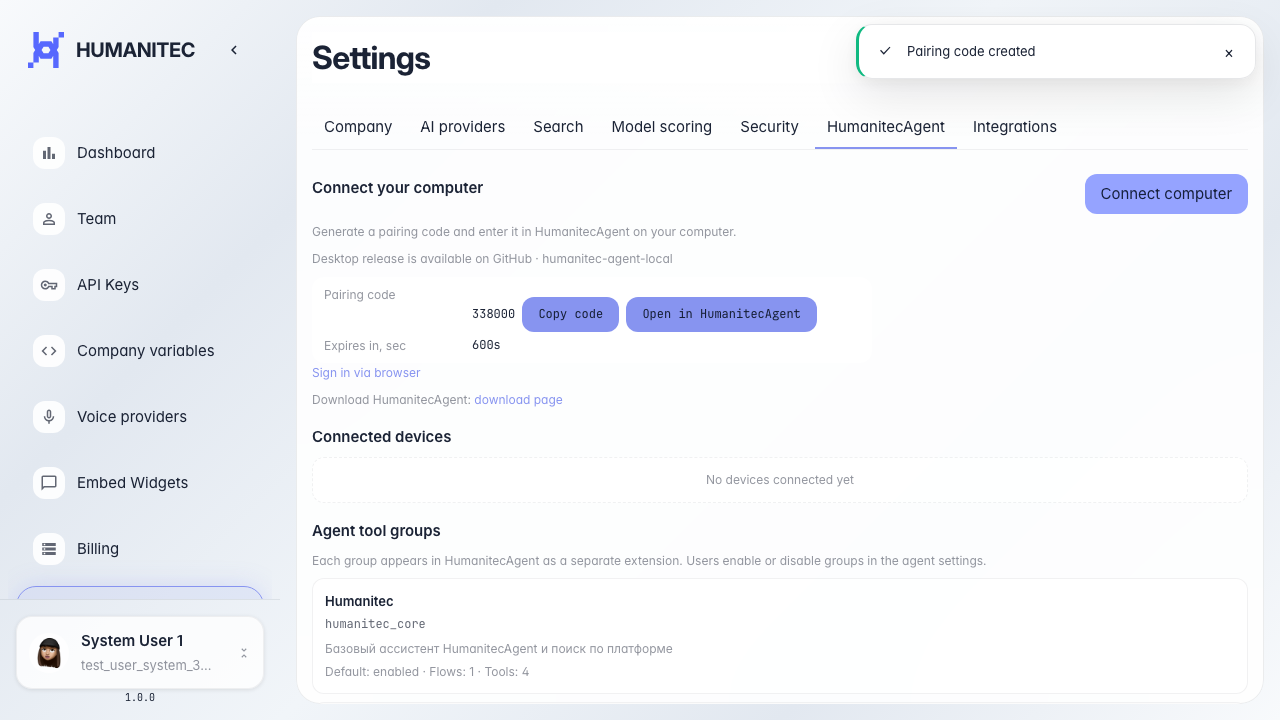Click the Company variables code icon
This screenshot has width=1280, height=720.
[x=49, y=351]
